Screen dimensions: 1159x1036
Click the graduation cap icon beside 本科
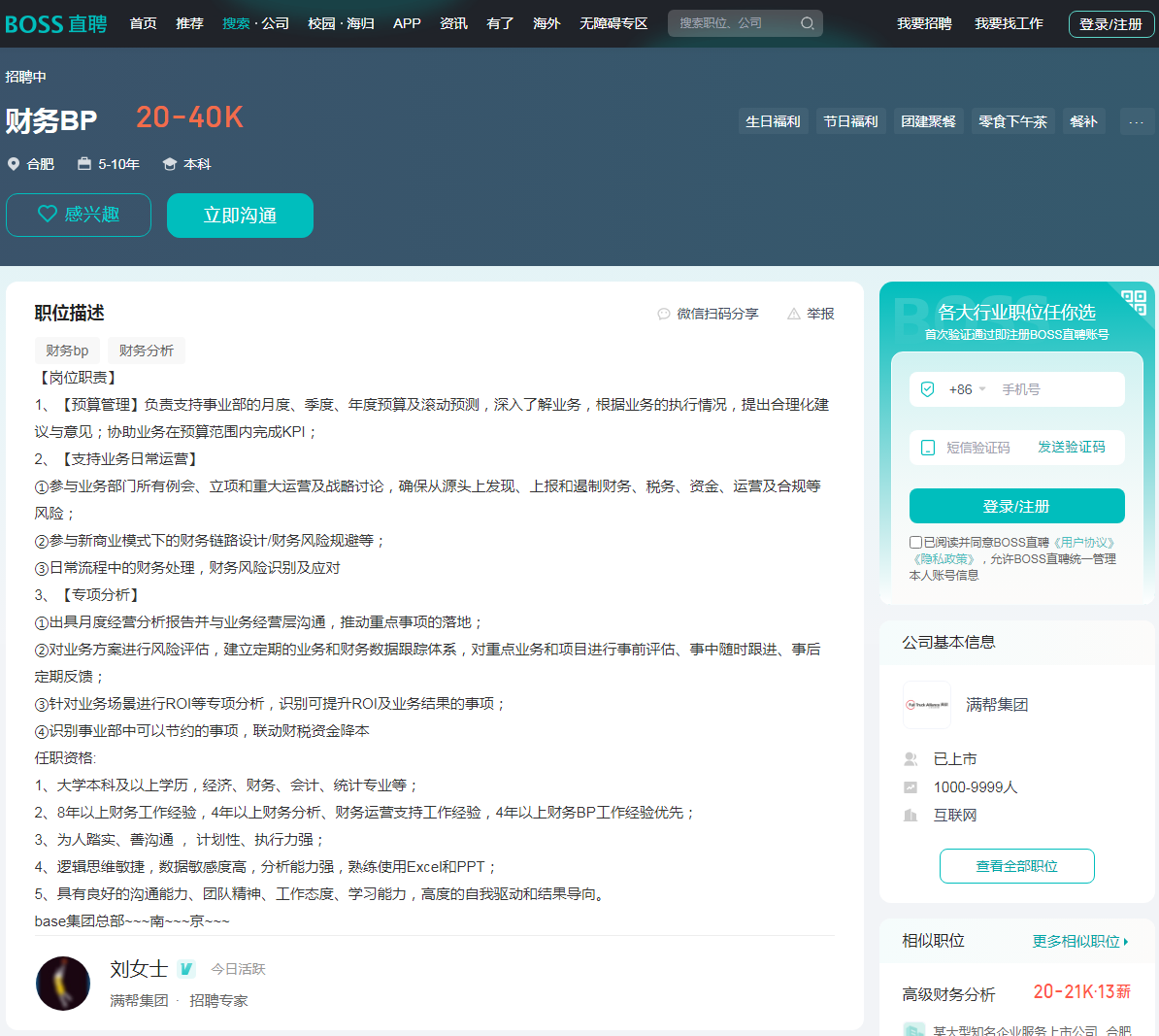169,164
